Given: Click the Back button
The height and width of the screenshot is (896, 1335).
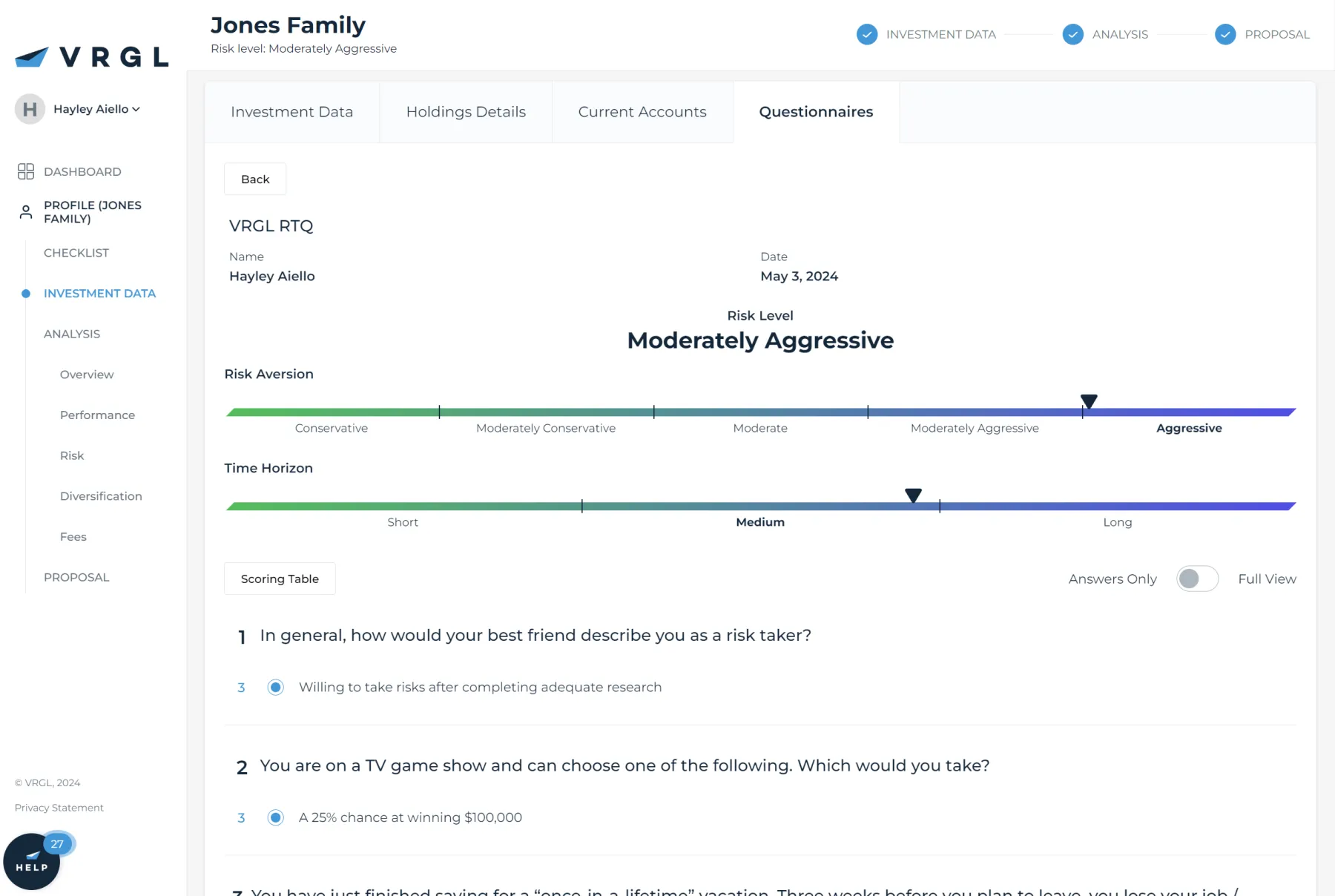Looking at the screenshot, I should [x=255, y=179].
